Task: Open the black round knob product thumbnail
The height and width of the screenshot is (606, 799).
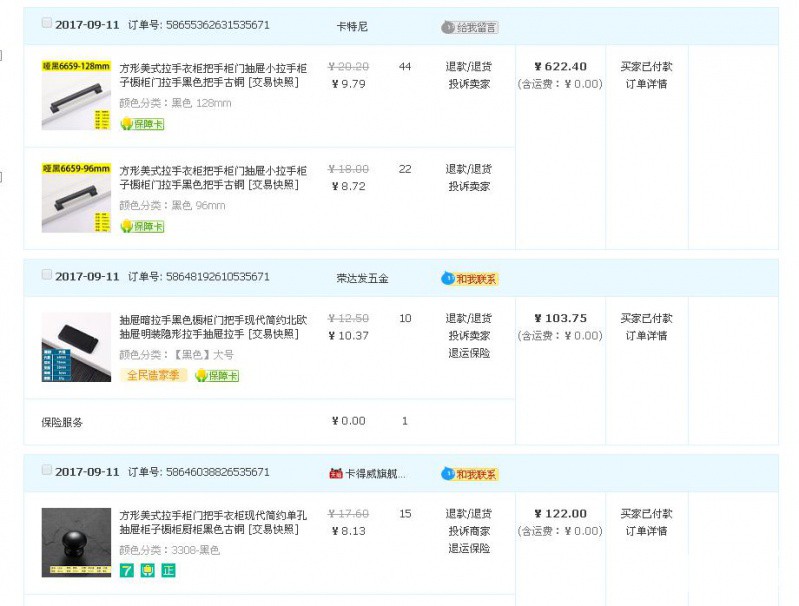Action: [76, 542]
